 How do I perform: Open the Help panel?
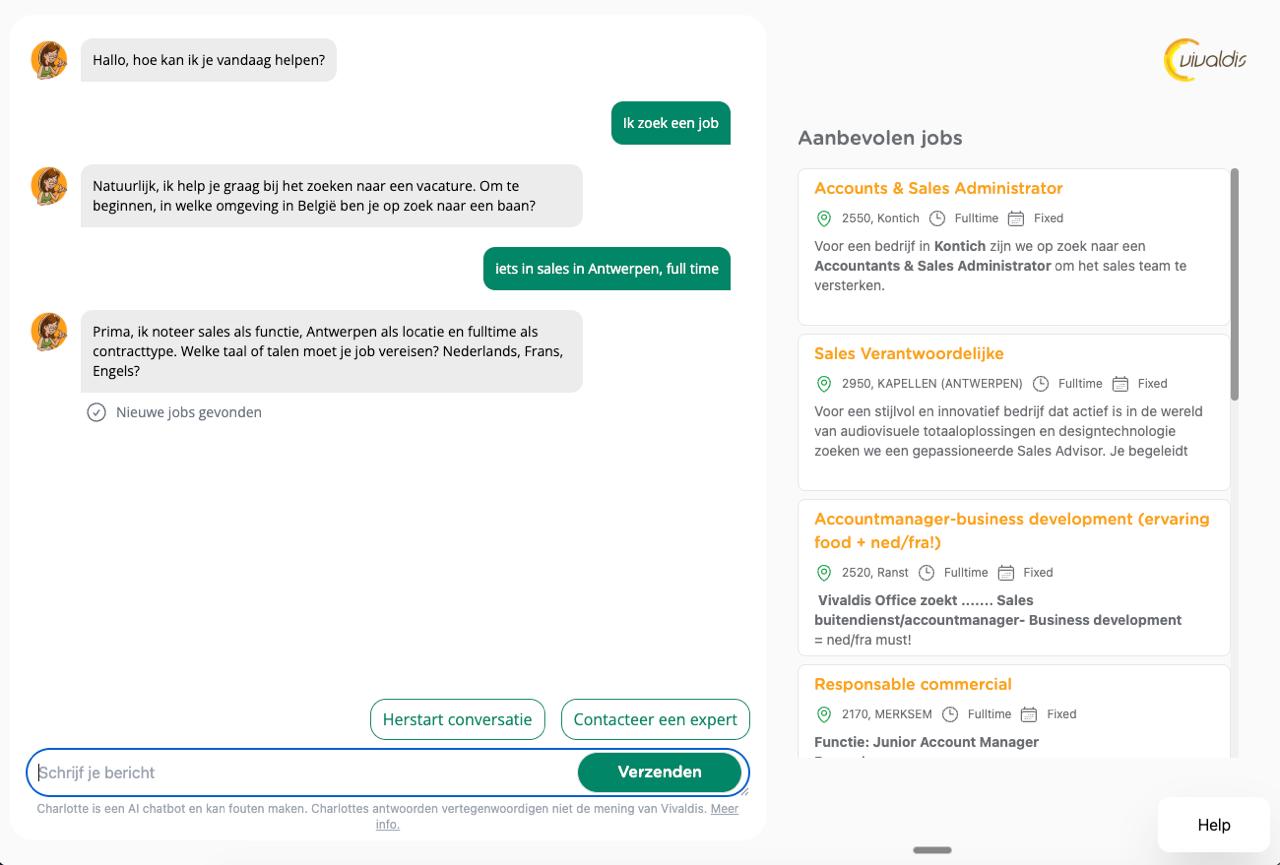coord(1213,824)
